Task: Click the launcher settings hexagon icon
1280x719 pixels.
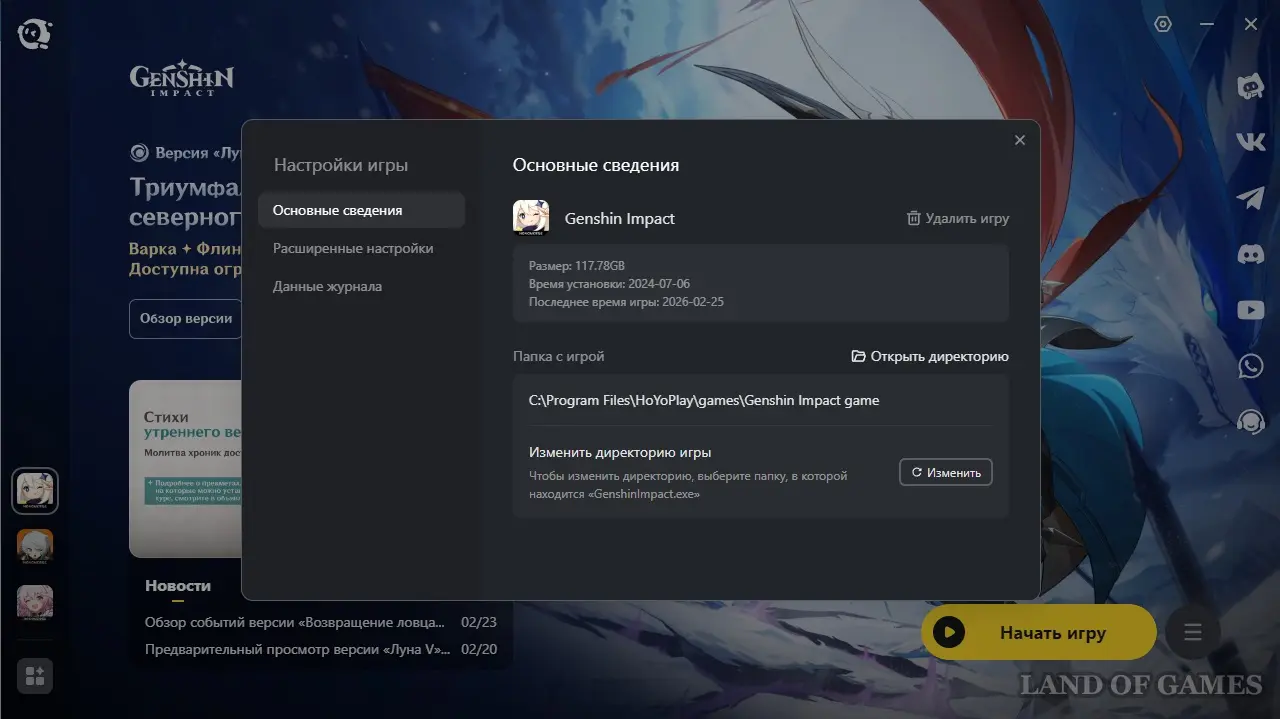Action: (x=1163, y=24)
